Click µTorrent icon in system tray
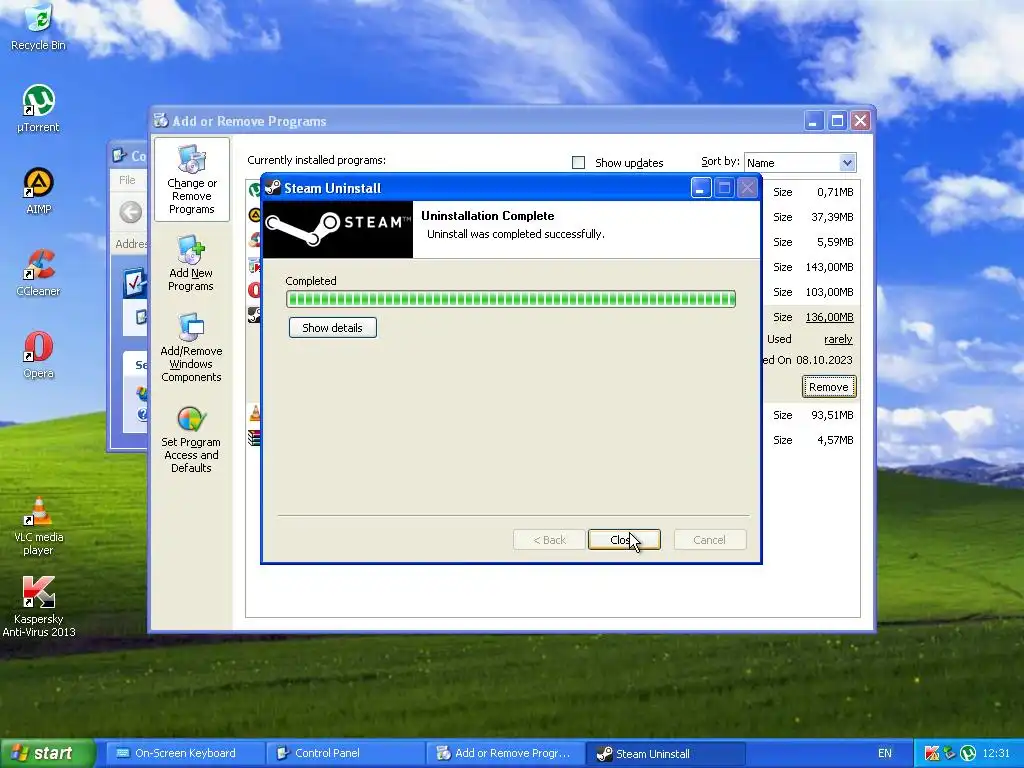This screenshot has height=768, width=1024. [968, 753]
